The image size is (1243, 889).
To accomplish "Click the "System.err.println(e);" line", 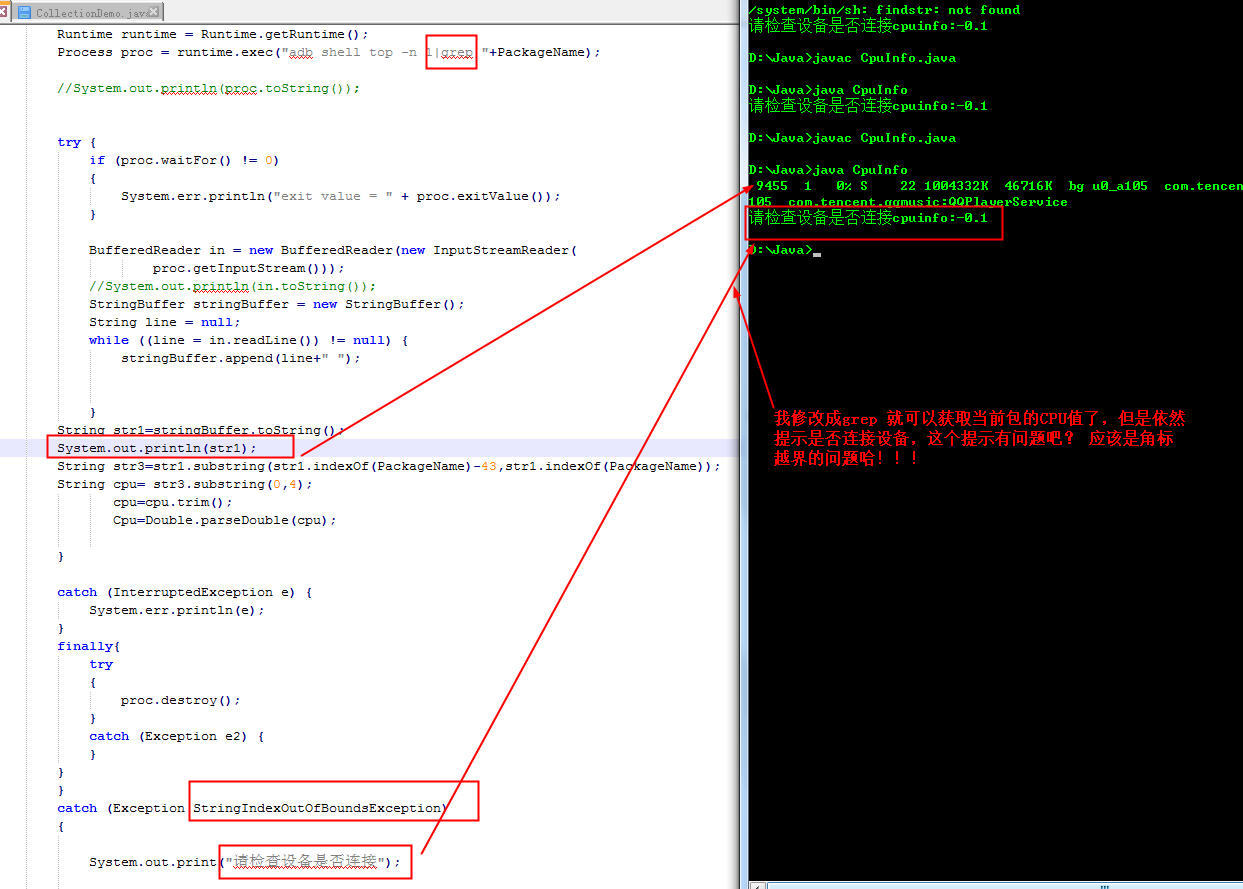I will [x=177, y=610].
